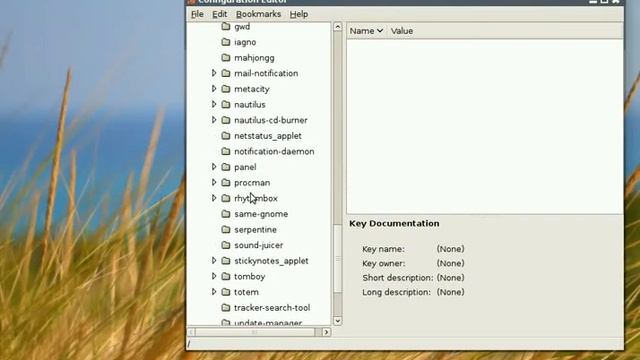The height and width of the screenshot is (360, 640).
Task: Click the procman folder icon
Action: (x=226, y=182)
